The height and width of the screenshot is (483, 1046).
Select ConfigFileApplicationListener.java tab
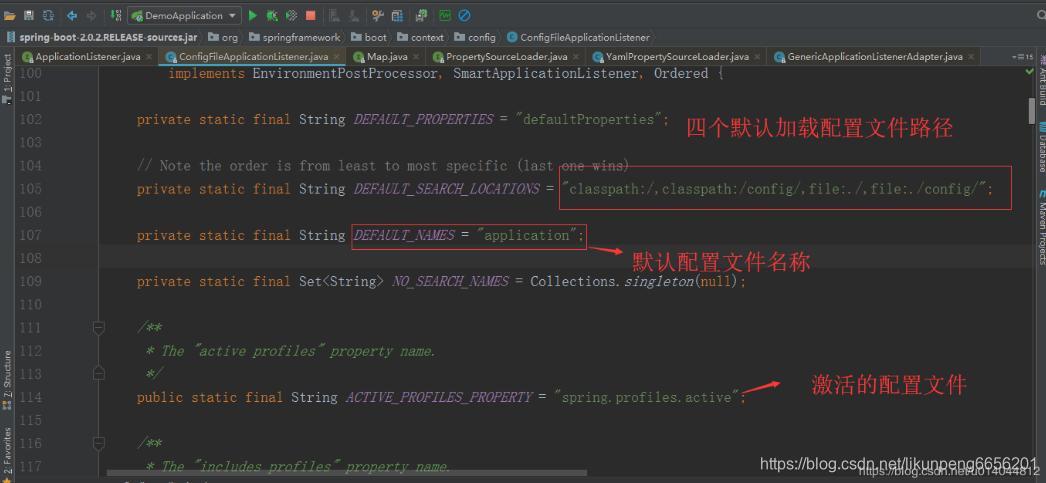tap(253, 57)
